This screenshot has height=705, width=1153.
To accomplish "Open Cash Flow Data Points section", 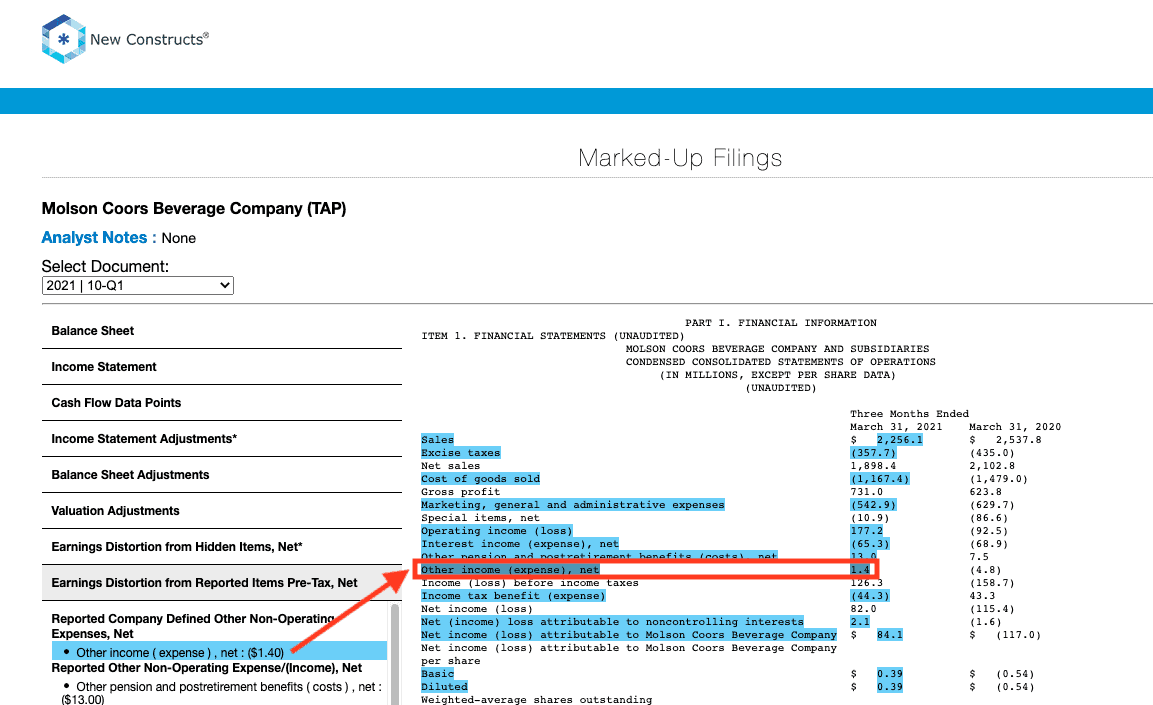I will pos(221,403).
